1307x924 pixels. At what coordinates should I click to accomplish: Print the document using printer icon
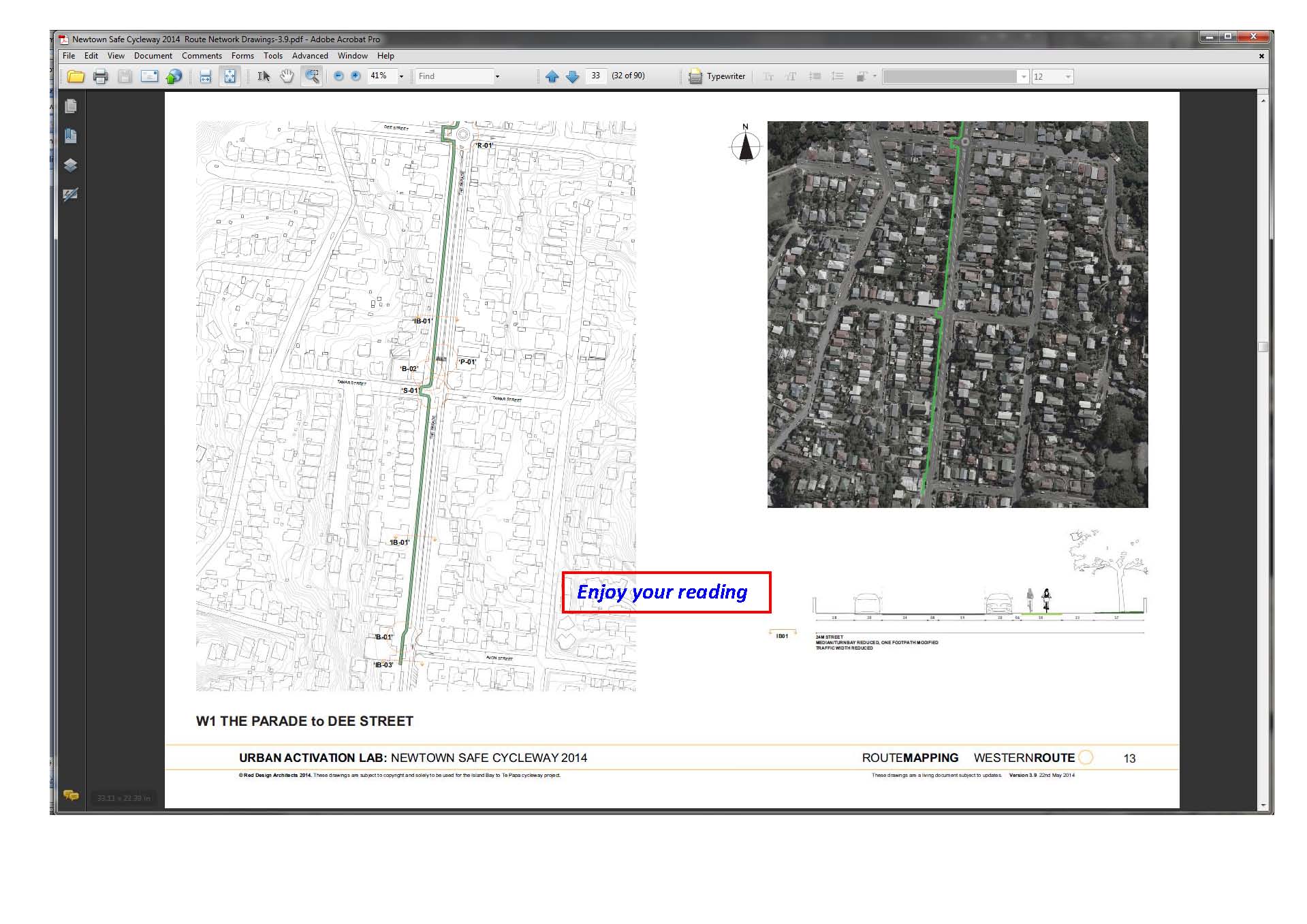[x=101, y=76]
